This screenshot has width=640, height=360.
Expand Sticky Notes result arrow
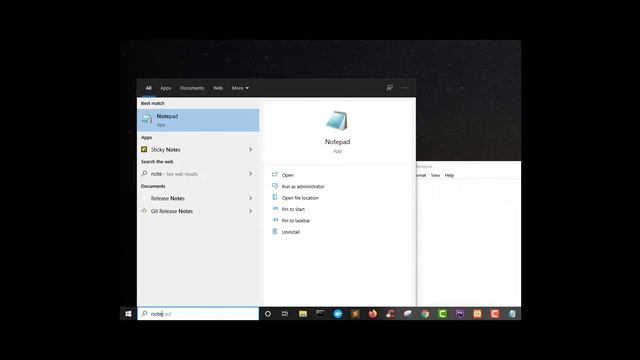click(250, 150)
